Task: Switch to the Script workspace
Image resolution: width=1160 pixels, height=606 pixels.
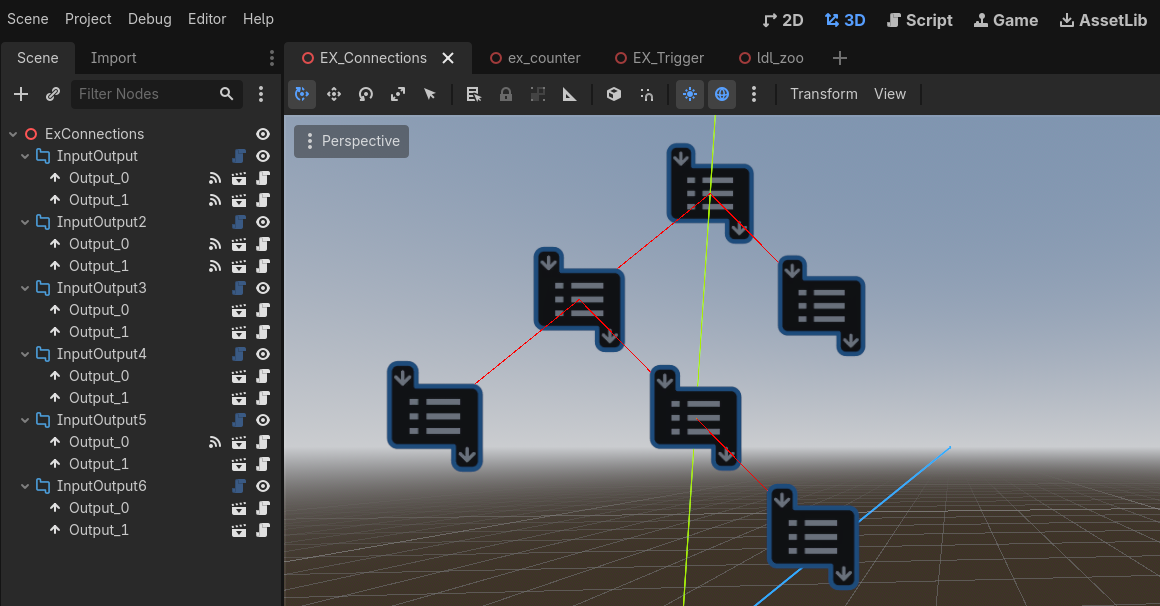Action: click(x=920, y=20)
